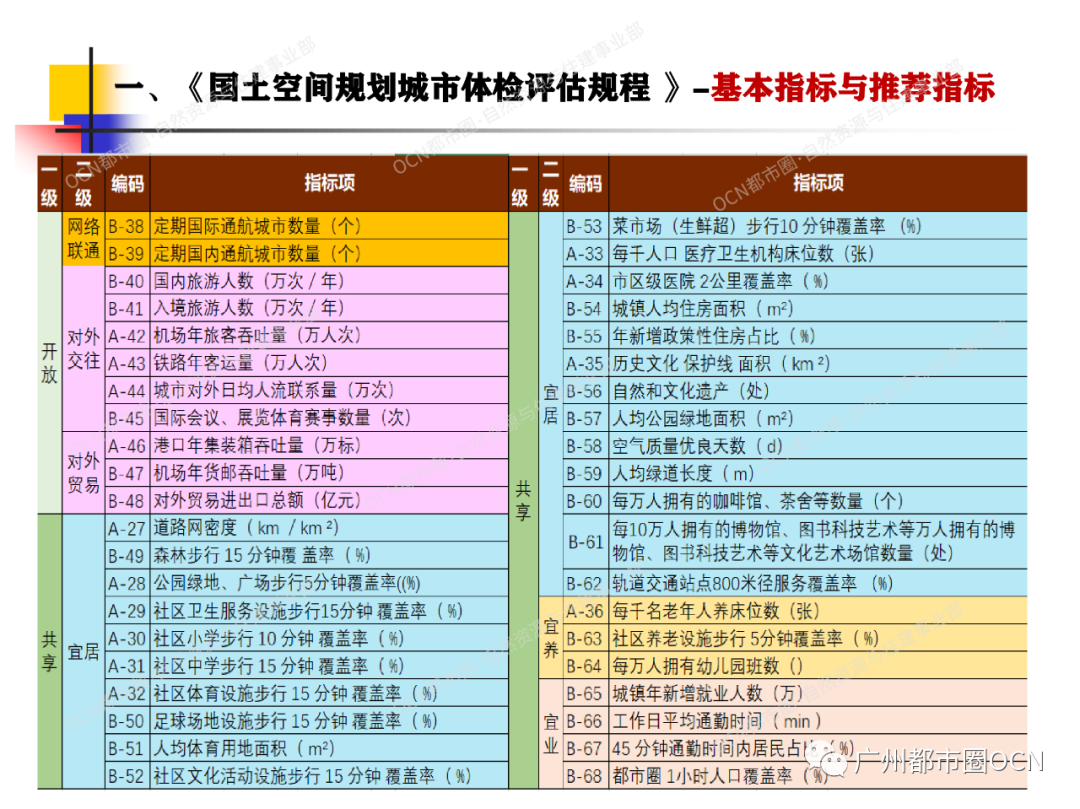
Task: Select the code cell "B-68"
Action: pyautogui.click(x=585, y=776)
